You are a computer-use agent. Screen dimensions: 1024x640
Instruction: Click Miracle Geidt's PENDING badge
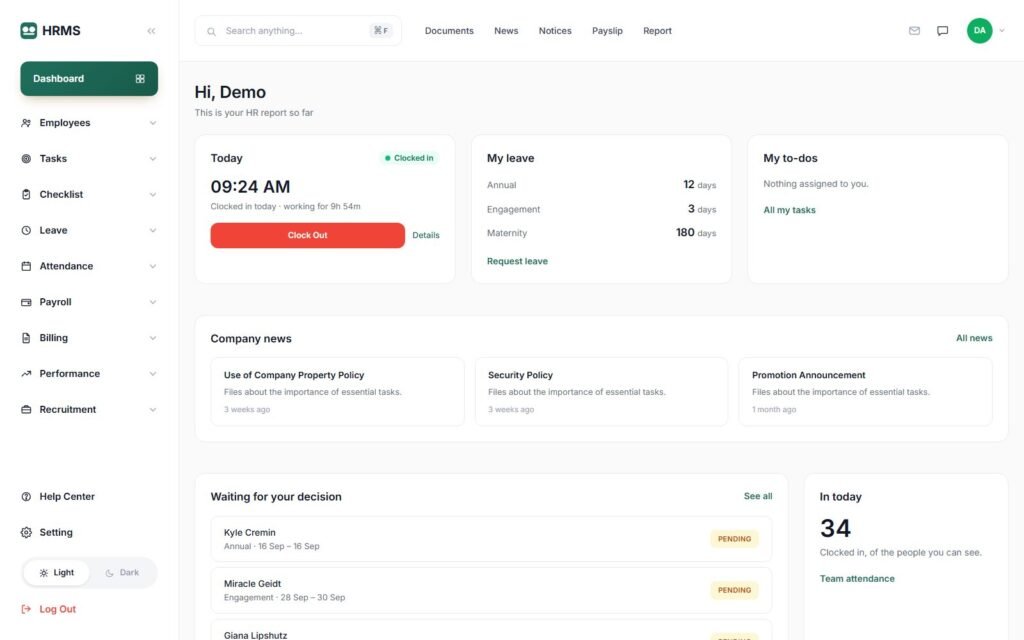tap(734, 590)
